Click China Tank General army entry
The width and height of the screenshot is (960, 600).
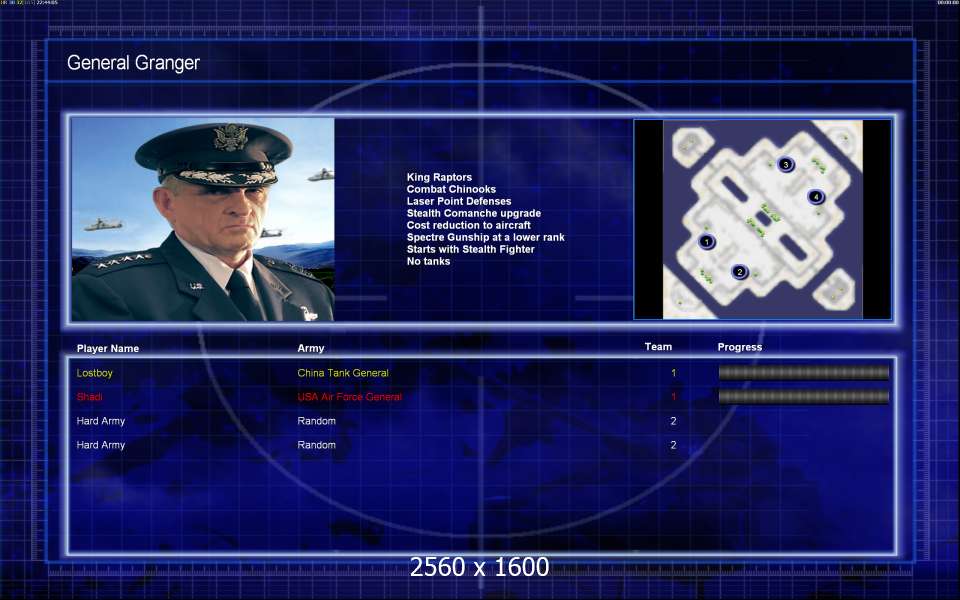coord(343,373)
